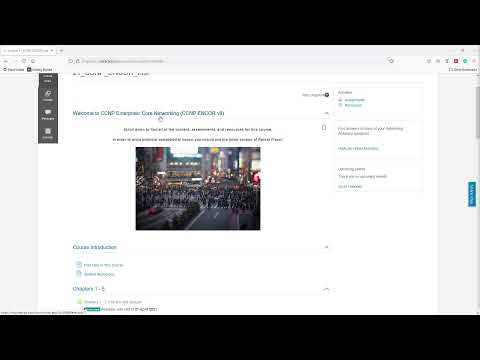The image size is (480, 360).
Task: Click the green extension icon in toolbar
Action: (465, 61)
